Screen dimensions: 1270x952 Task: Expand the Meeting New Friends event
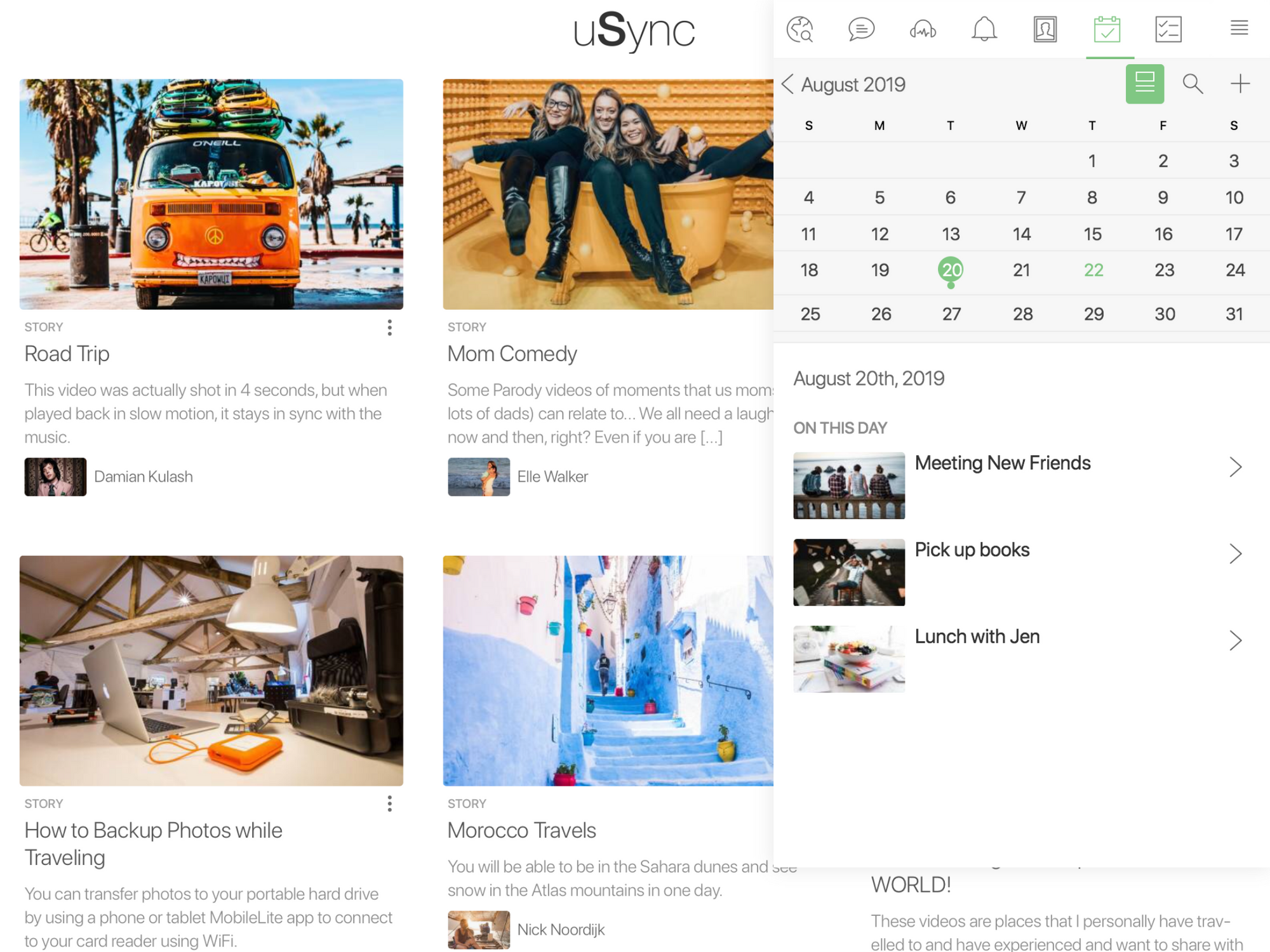point(1234,467)
